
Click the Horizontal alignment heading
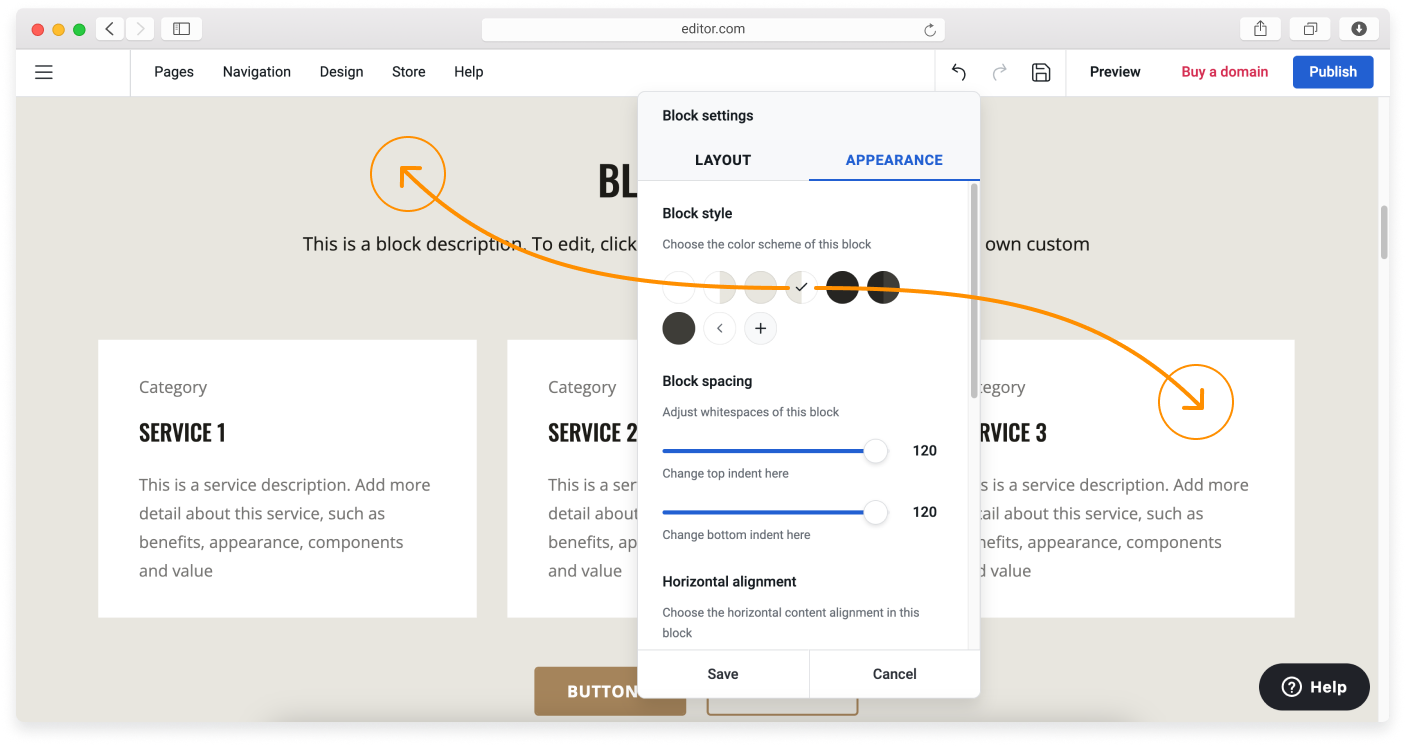(730, 582)
